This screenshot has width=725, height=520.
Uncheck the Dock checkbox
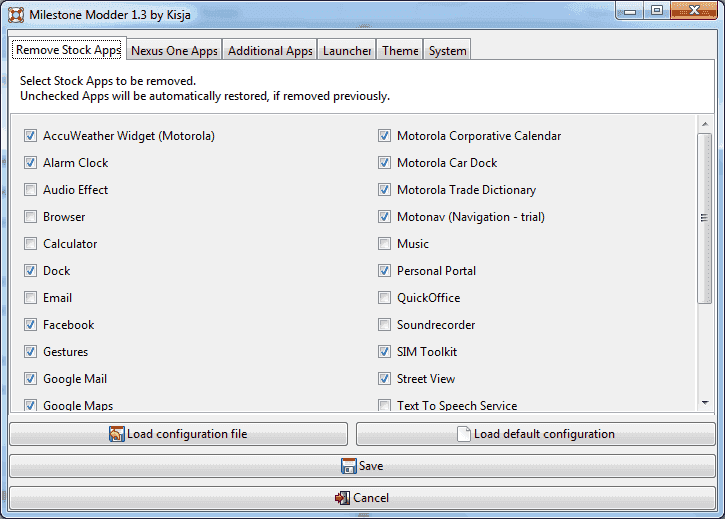[x=31, y=271]
